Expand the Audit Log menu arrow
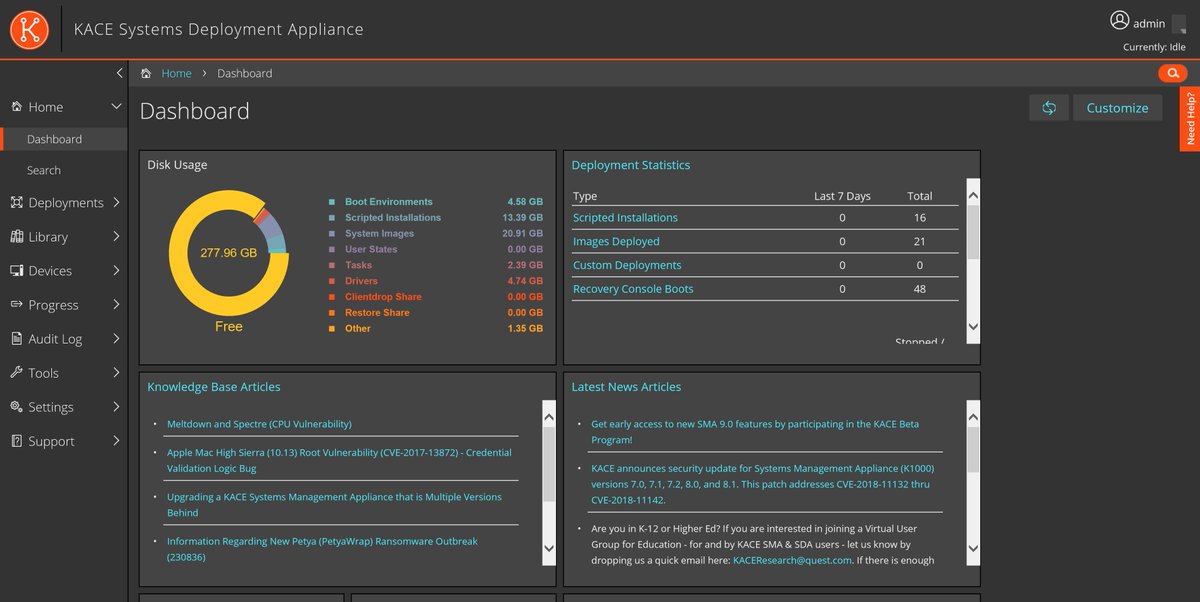Viewport: 1200px width, 602px height. click(116, 338)
